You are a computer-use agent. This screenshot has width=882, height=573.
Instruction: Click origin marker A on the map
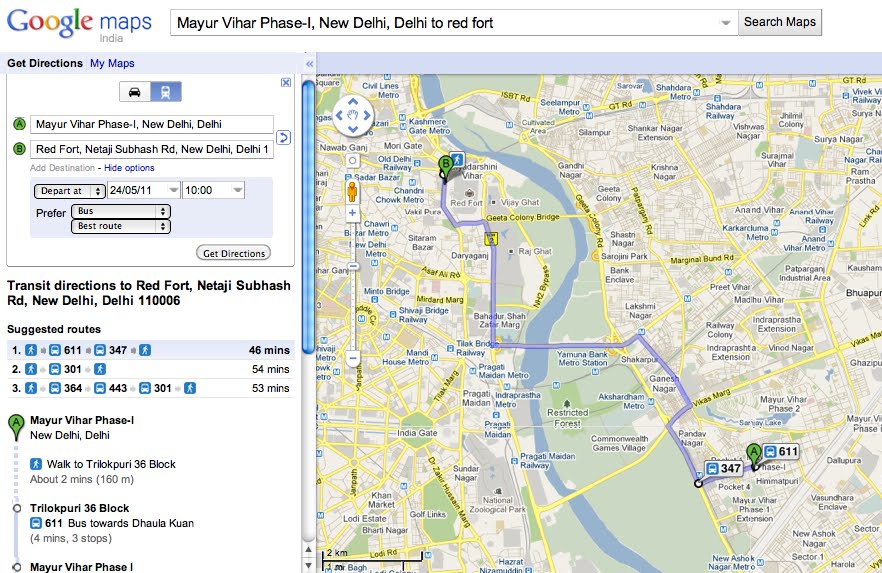754,456
